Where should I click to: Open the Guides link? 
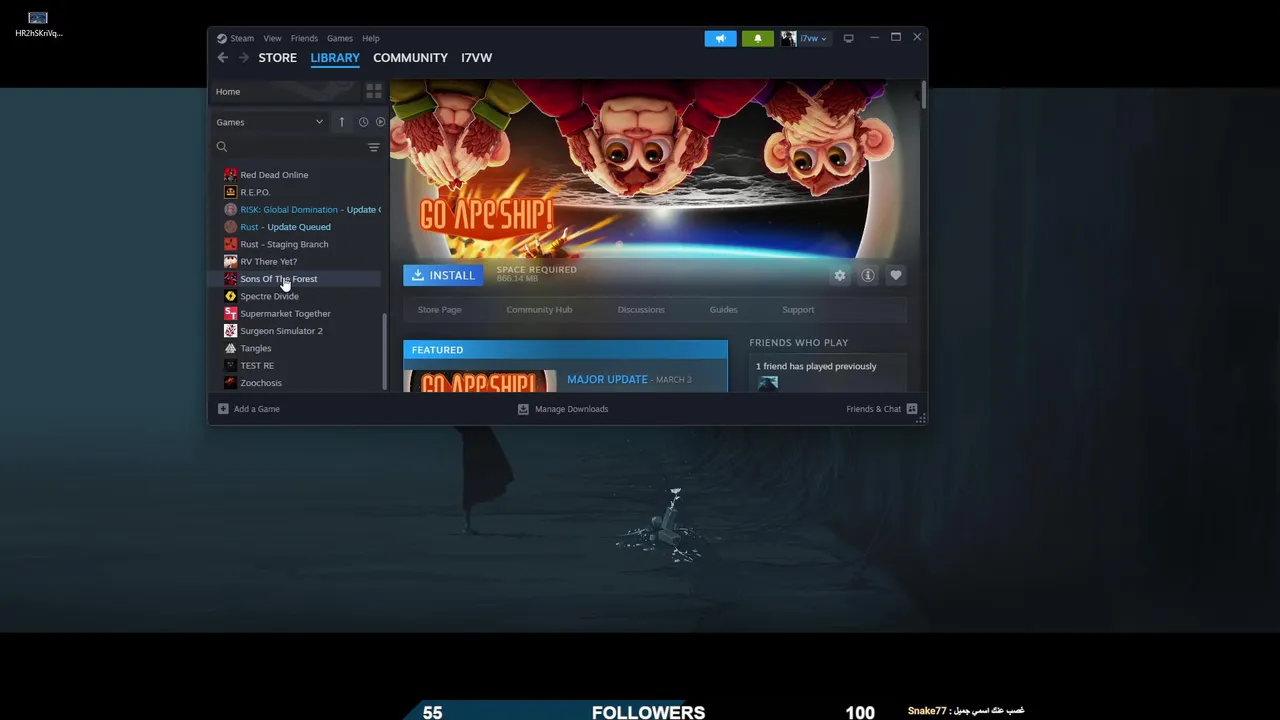pos(723,310)
